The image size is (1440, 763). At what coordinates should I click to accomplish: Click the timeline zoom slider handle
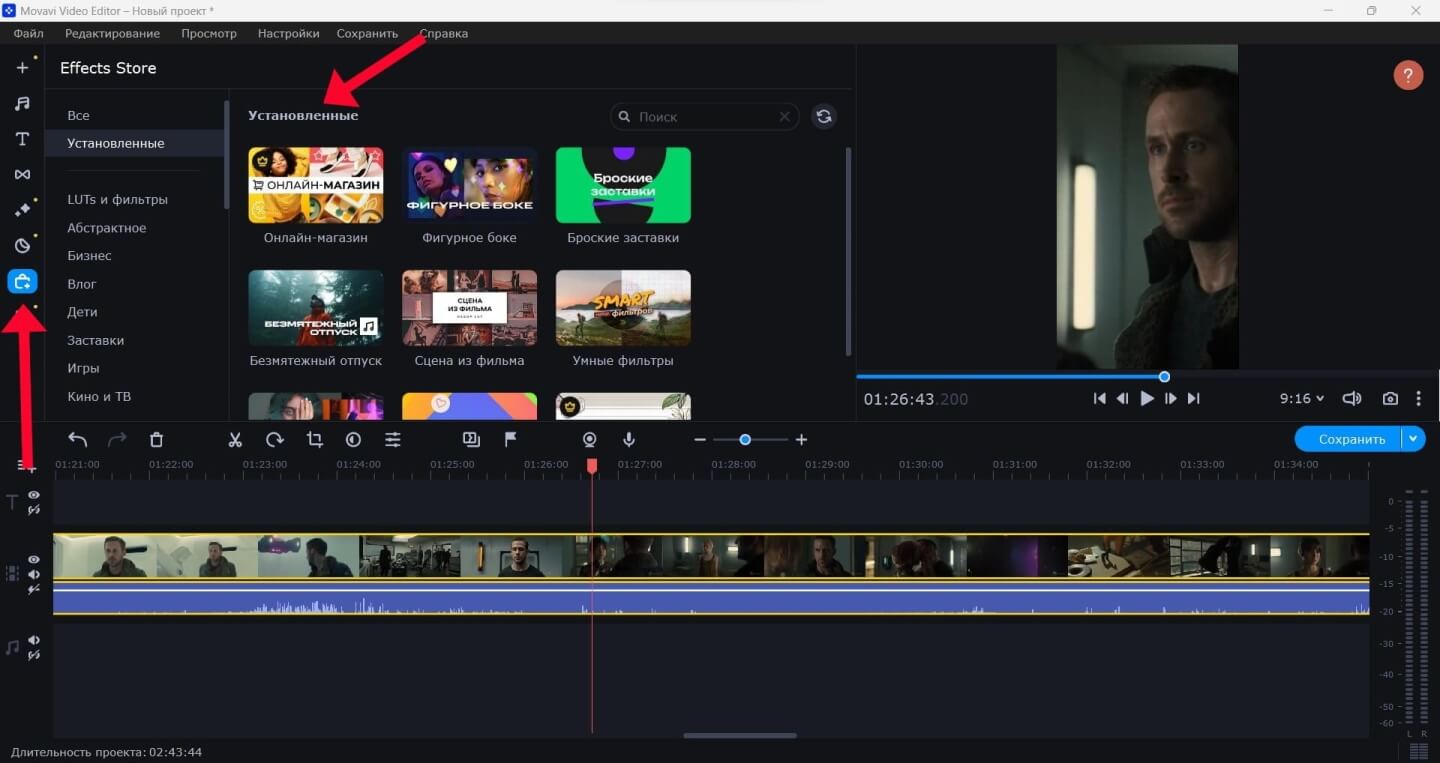tap(745, 440)
